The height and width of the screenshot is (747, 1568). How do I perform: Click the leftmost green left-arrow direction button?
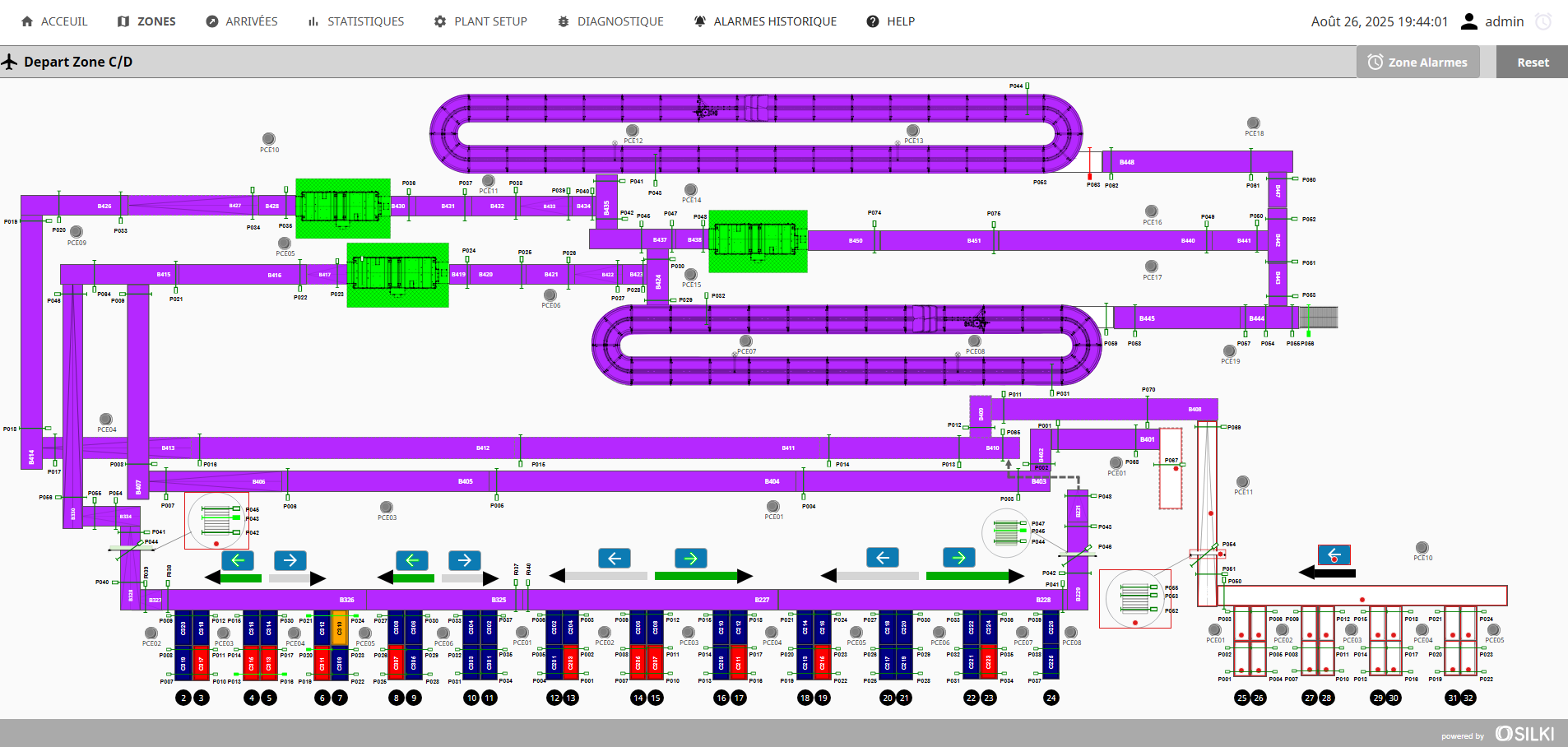pyautogui.click(x=238, y=560)
